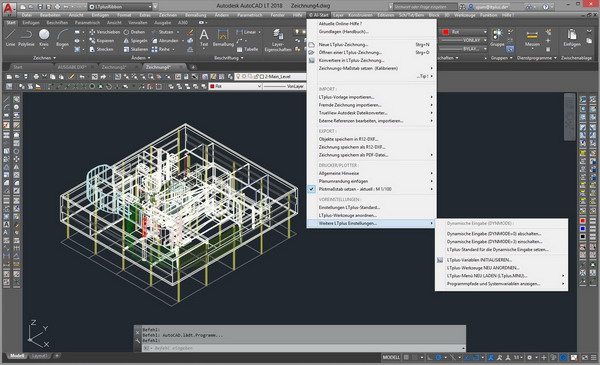Viewport: 600px width, 365px height.
Task: Click the help question mark icon
Action: click(x=545, y=7)
